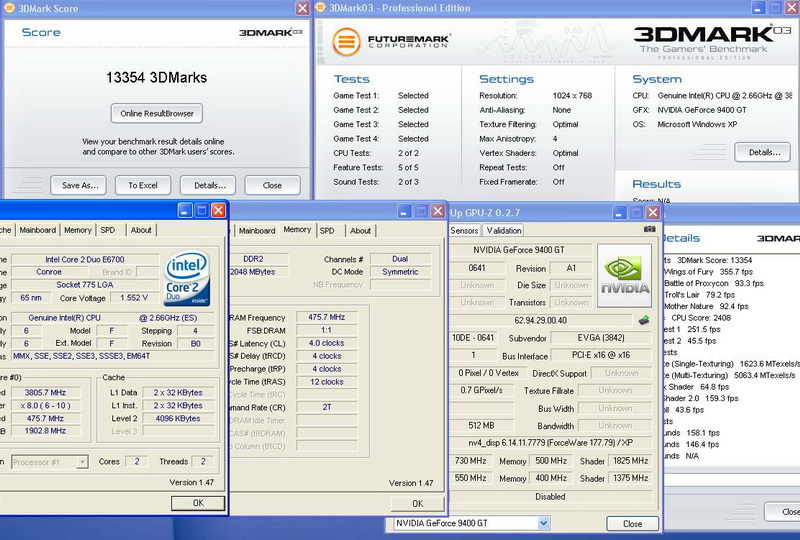Open About tab in CPU-Z processor window
Screen dimensions: 800x540
click(141, 230)
